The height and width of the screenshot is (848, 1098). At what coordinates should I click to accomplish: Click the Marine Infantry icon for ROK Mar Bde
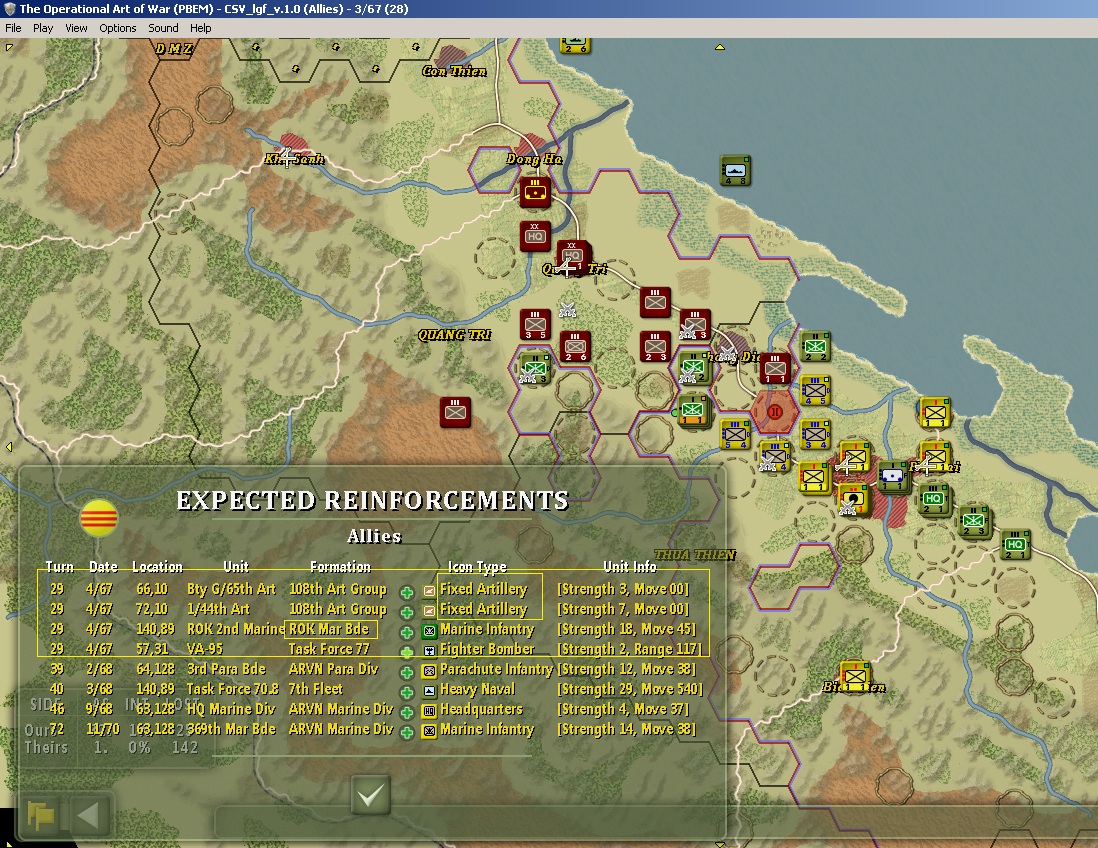pyautogui.click(x=429, y=631)
